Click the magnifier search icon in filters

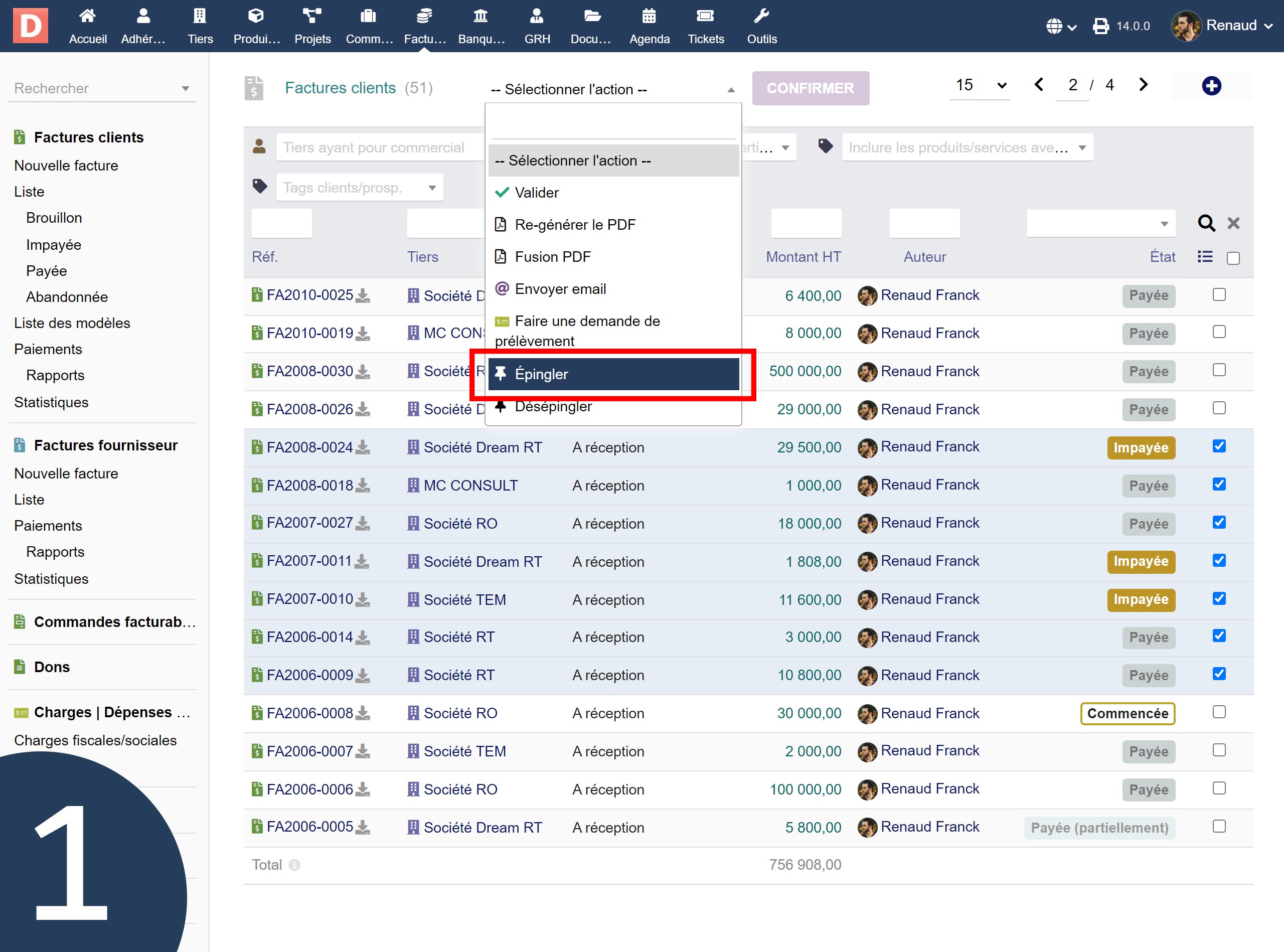point(1206,223)
